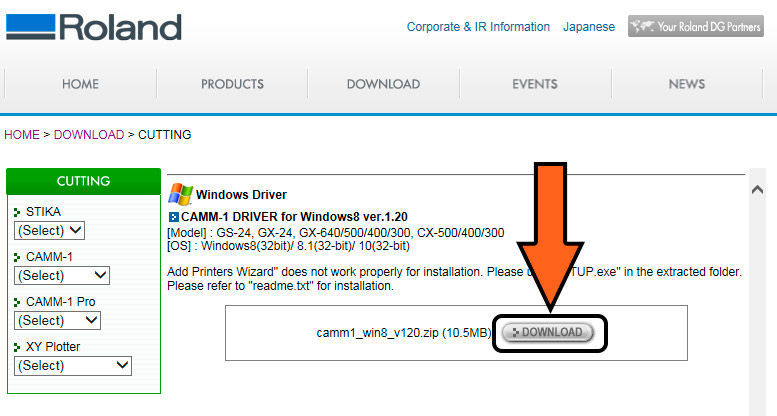The image size is (777, 416).
Task: Switch to the Japanese site link
Action: coord(589,27)
